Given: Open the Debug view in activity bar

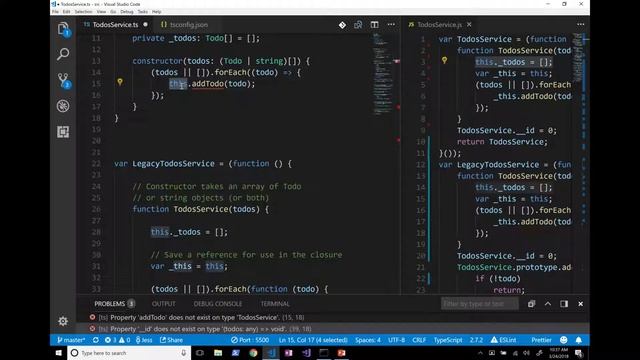Looking at the screenshot, I should tap(63, 106).
